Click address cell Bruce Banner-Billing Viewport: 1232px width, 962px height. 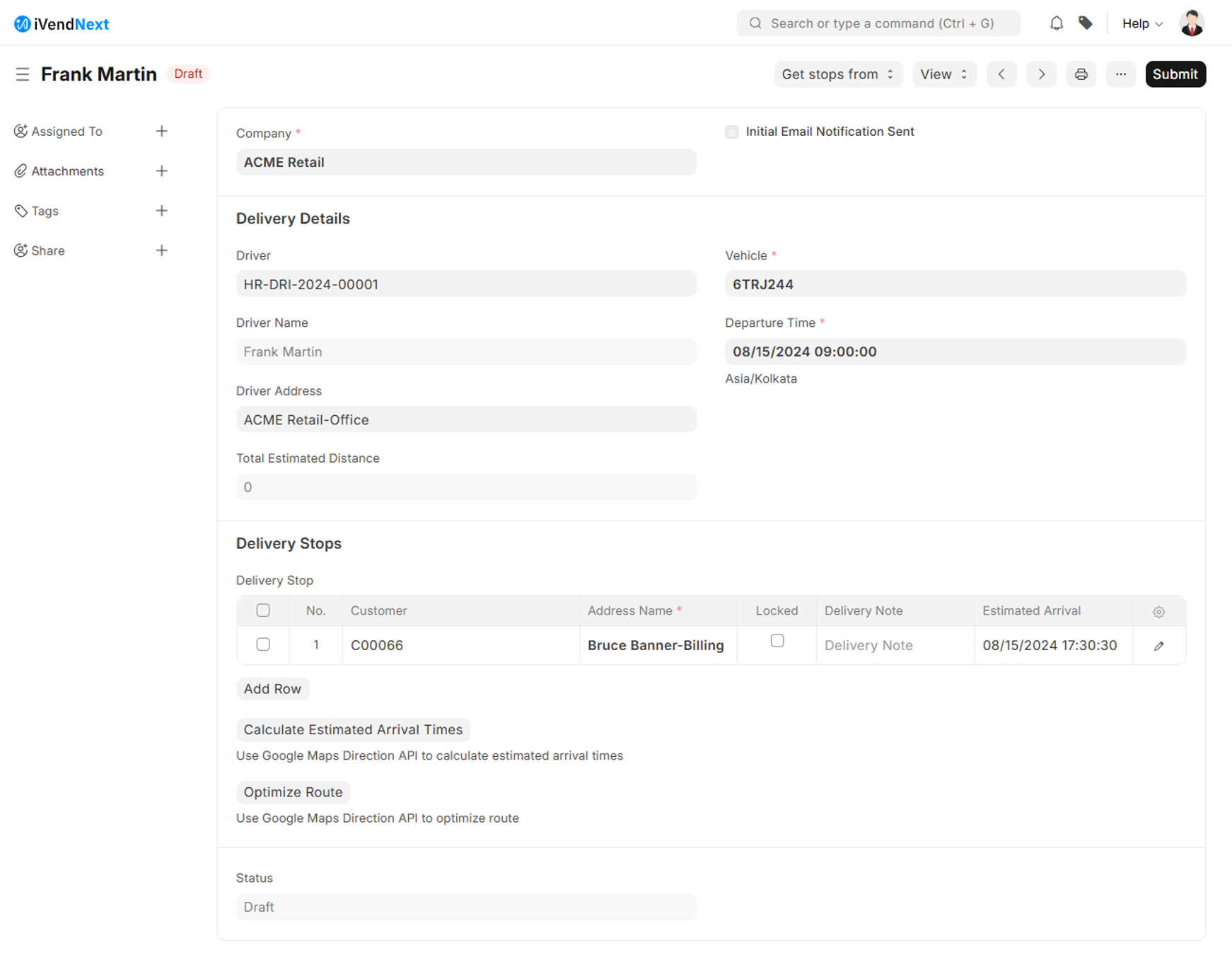point(658,646)
